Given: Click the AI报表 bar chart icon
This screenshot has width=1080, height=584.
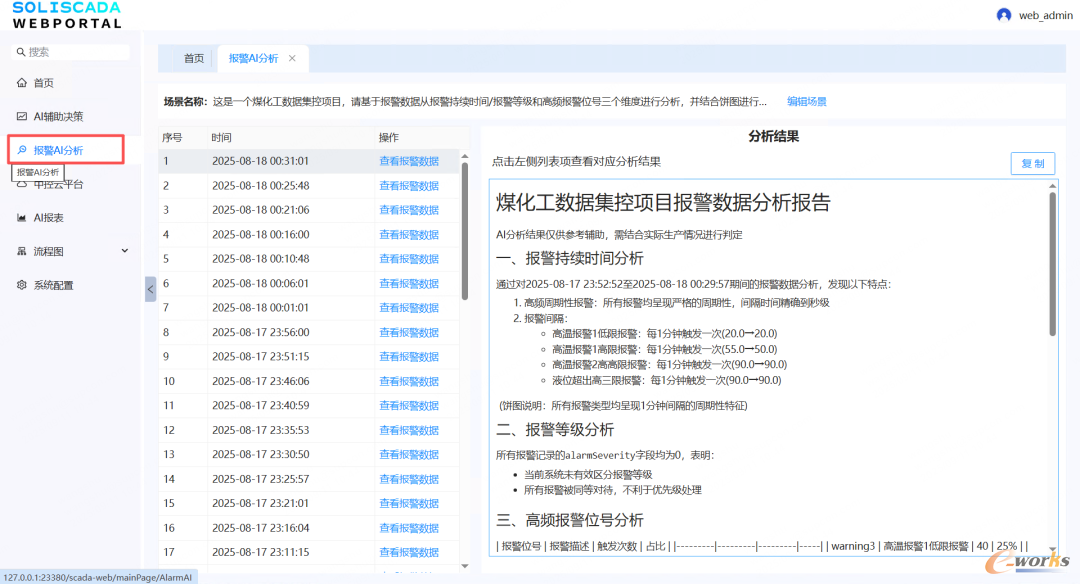Looking at the screenshot, I should click(x=21, y=217).
